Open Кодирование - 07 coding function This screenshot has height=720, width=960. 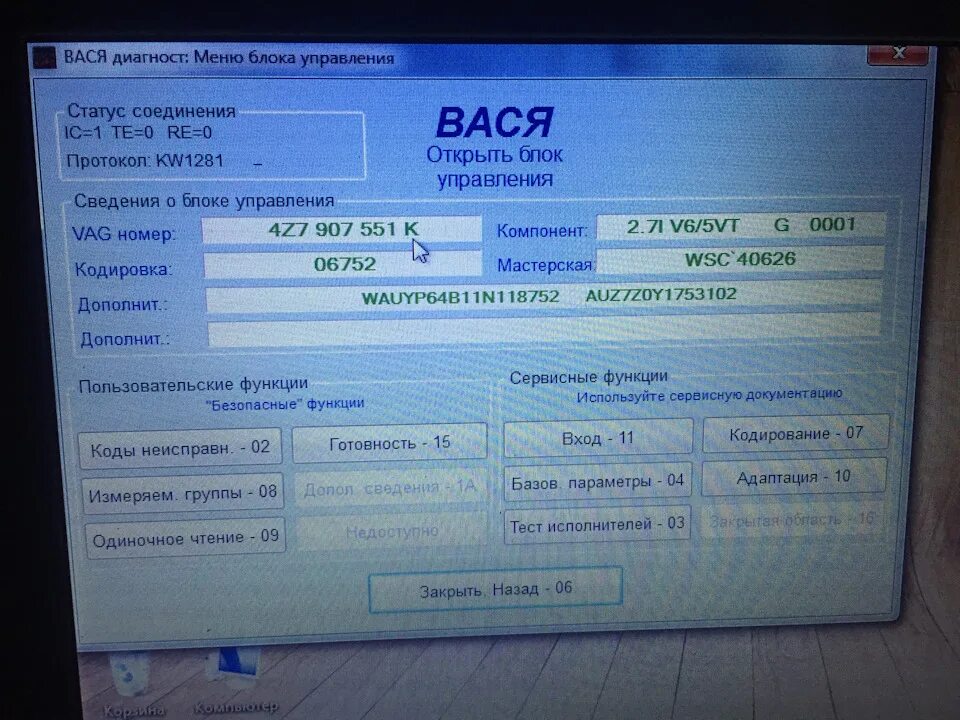pos(795,433)
